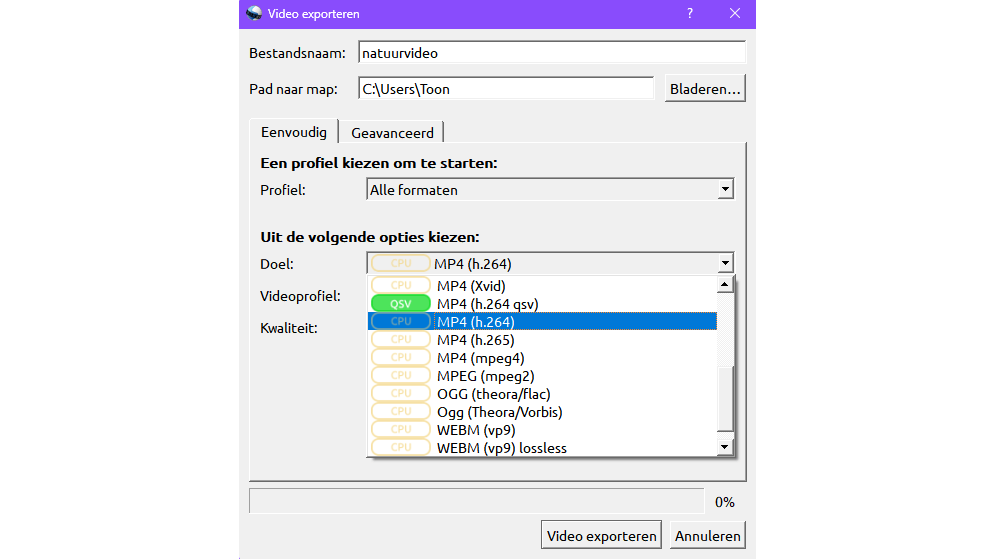Collapse the Doel dropdown arrow
The image size is (994, 559).
(724, 264)
